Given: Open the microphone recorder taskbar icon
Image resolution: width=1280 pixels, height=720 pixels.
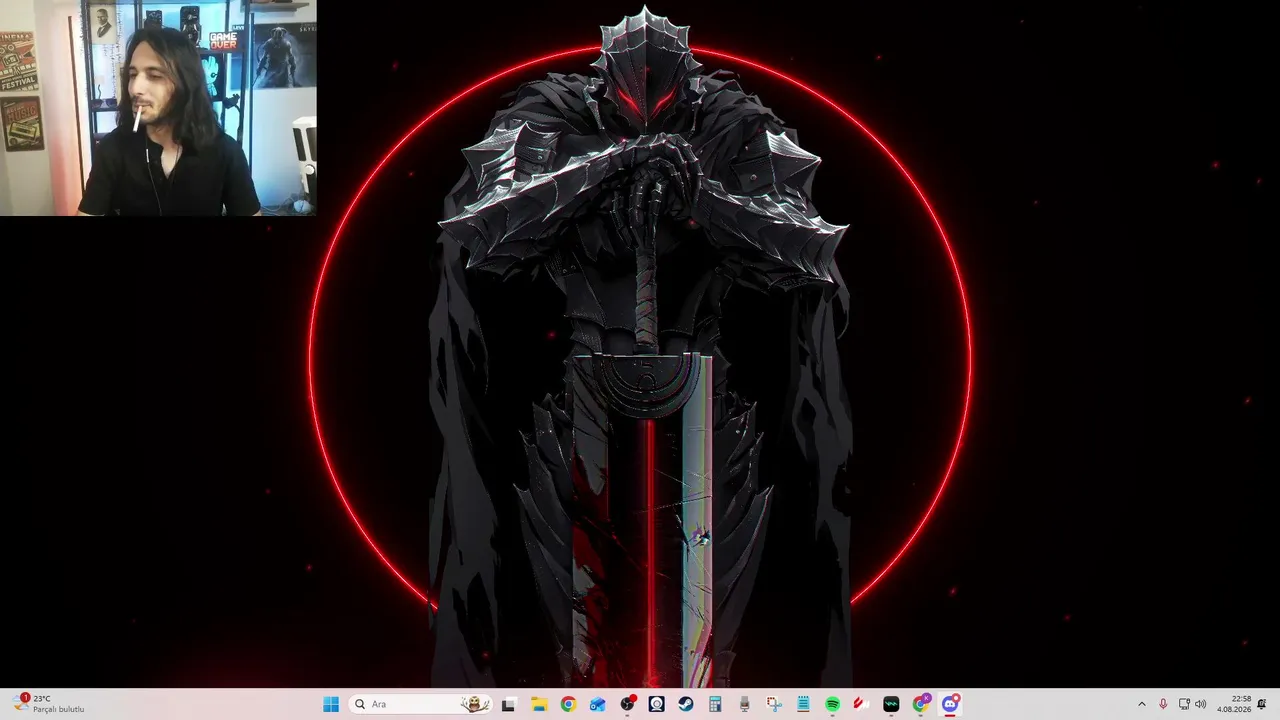Looking at the screenshot, I should pos(745,704).
